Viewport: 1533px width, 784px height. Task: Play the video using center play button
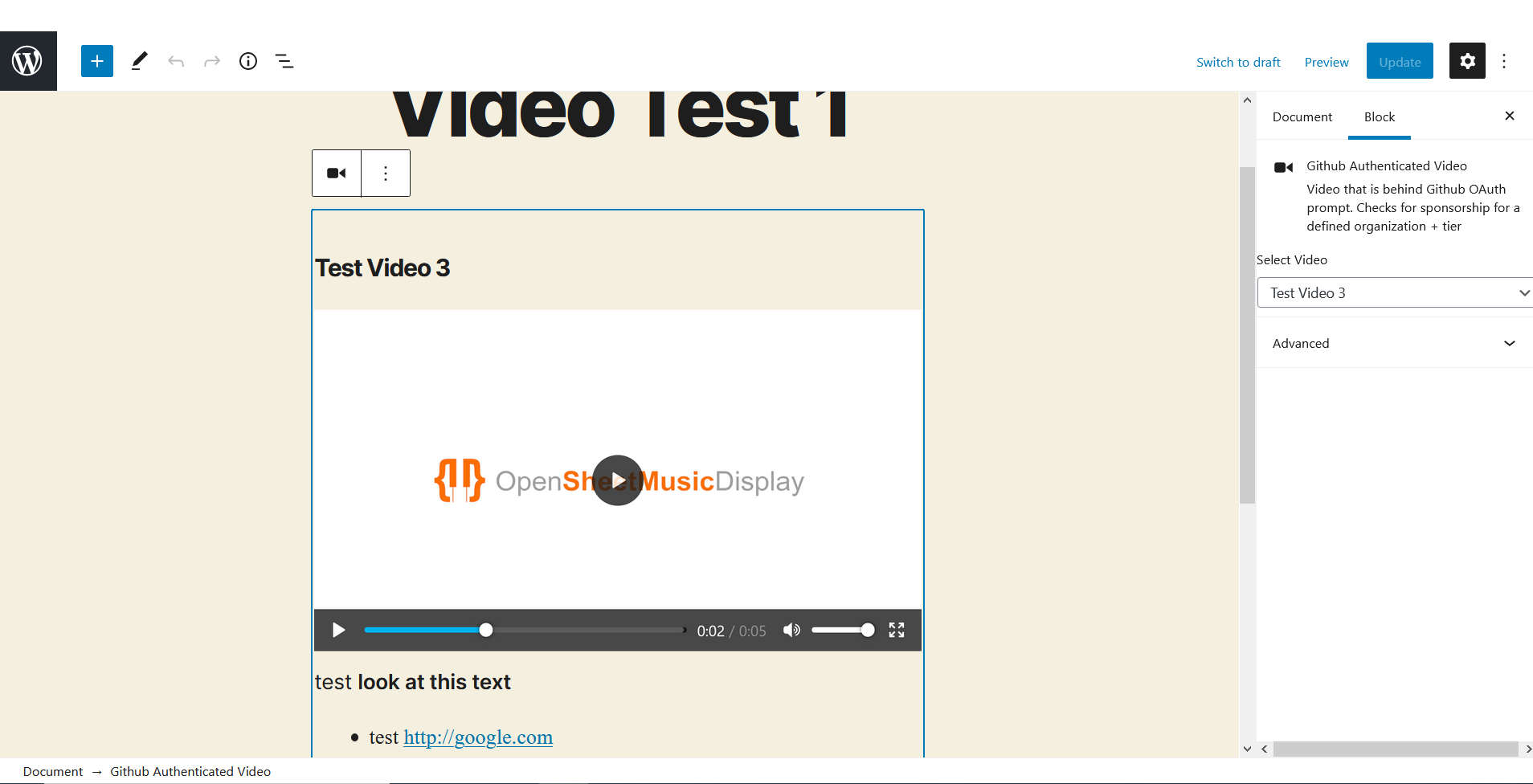coord(618,480)
